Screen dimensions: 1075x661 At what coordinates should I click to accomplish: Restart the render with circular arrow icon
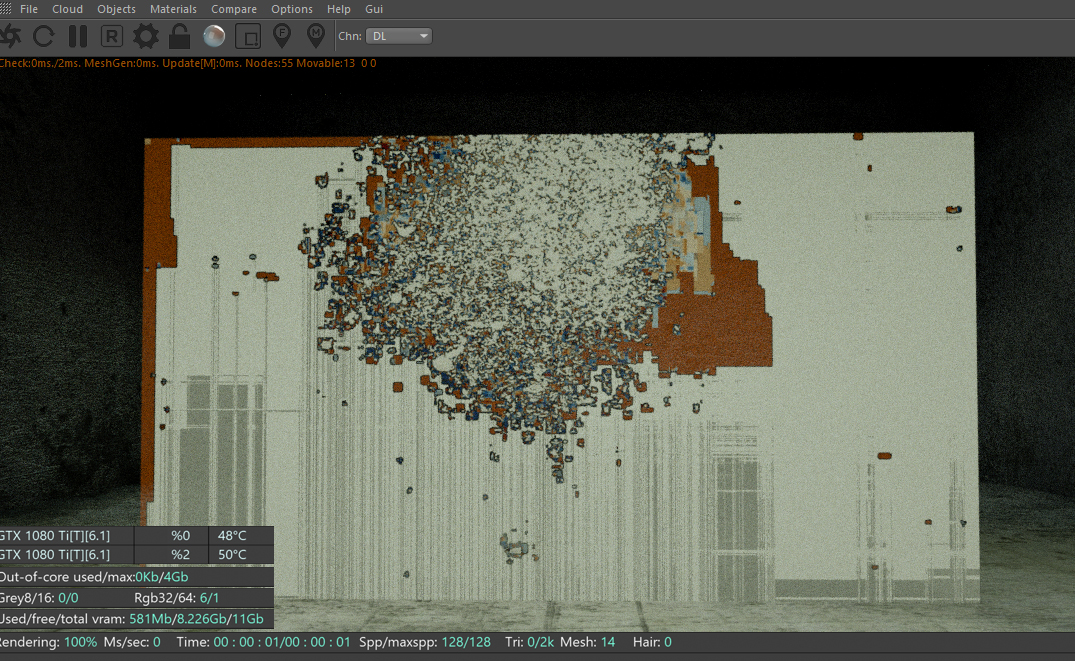(44, 36)
